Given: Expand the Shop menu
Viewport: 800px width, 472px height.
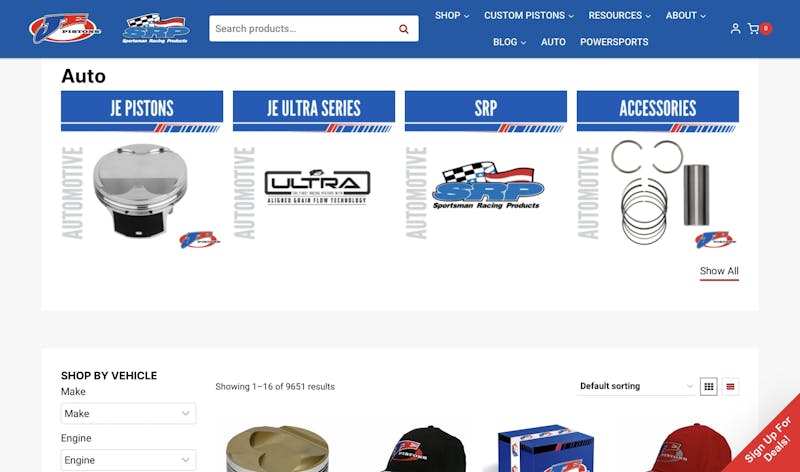Looking at the screenshot, I should (452, 15).
